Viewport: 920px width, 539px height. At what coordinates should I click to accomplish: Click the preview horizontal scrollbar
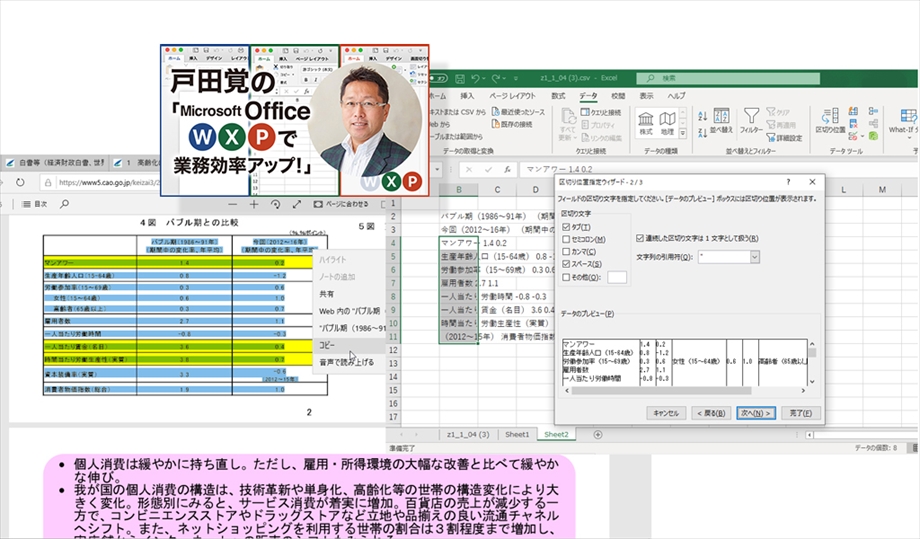point(685,391)
